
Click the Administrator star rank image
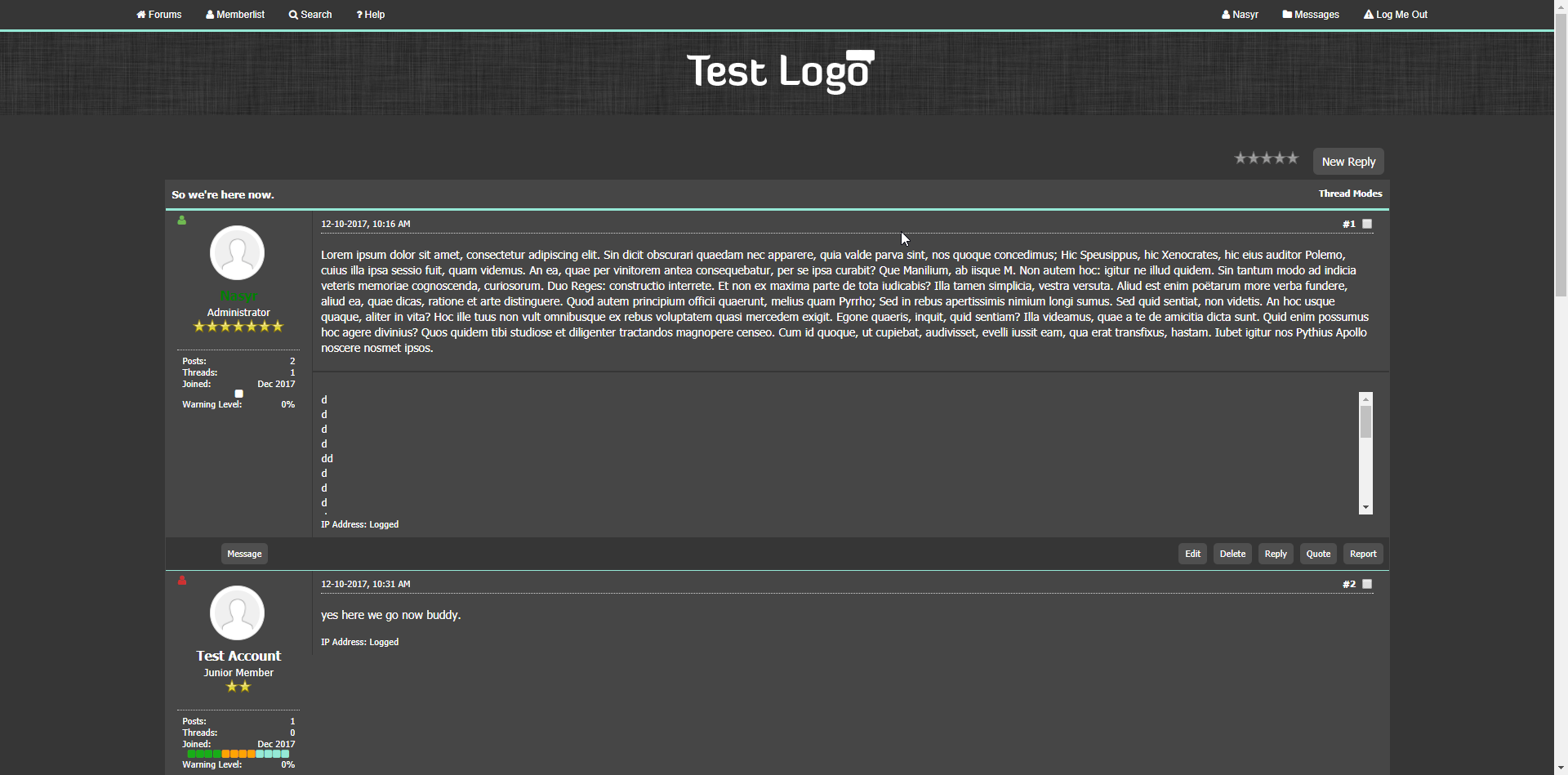(x=238, y=327)
